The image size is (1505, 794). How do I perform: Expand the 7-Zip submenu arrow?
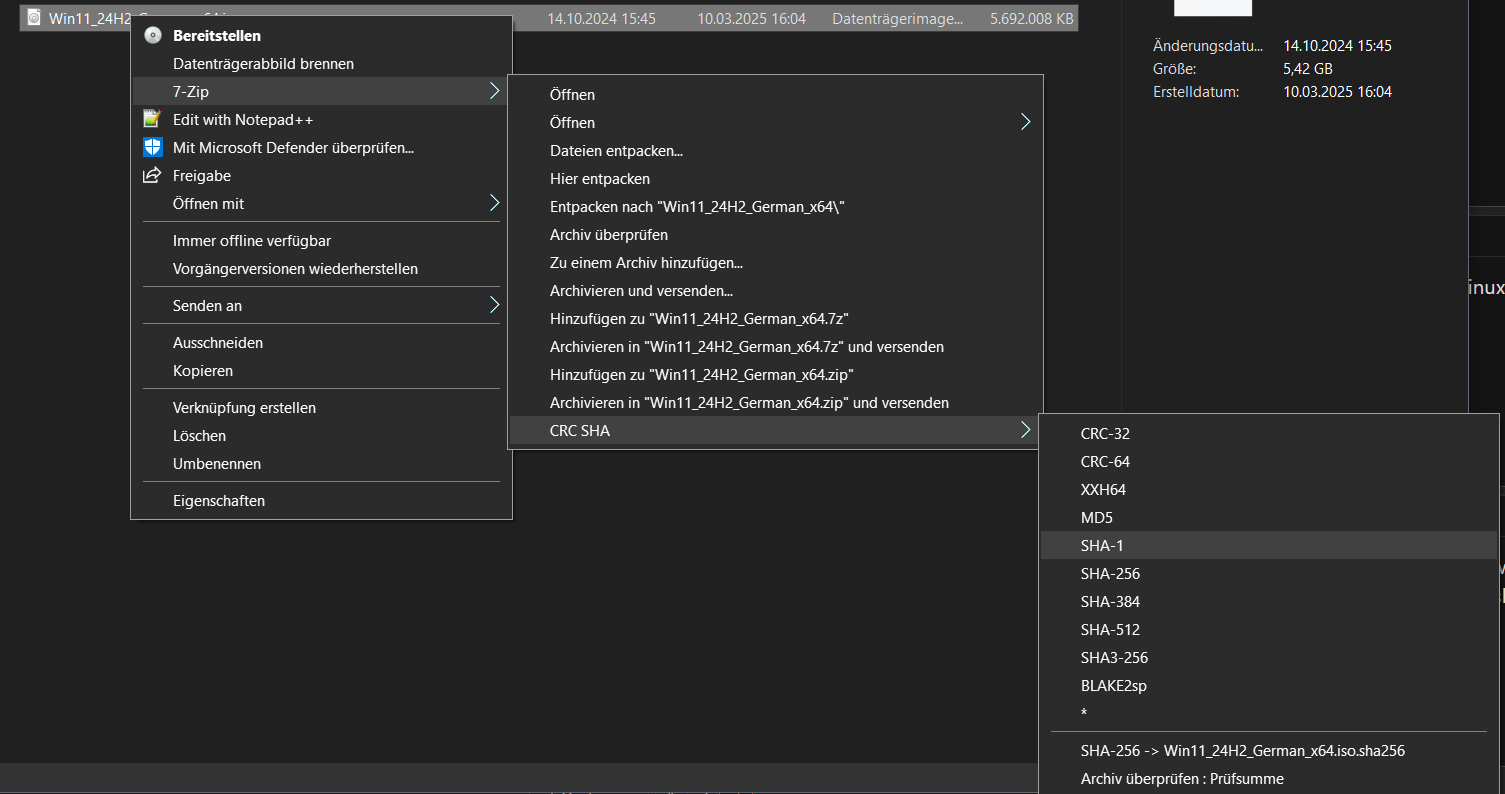(494, 92)
